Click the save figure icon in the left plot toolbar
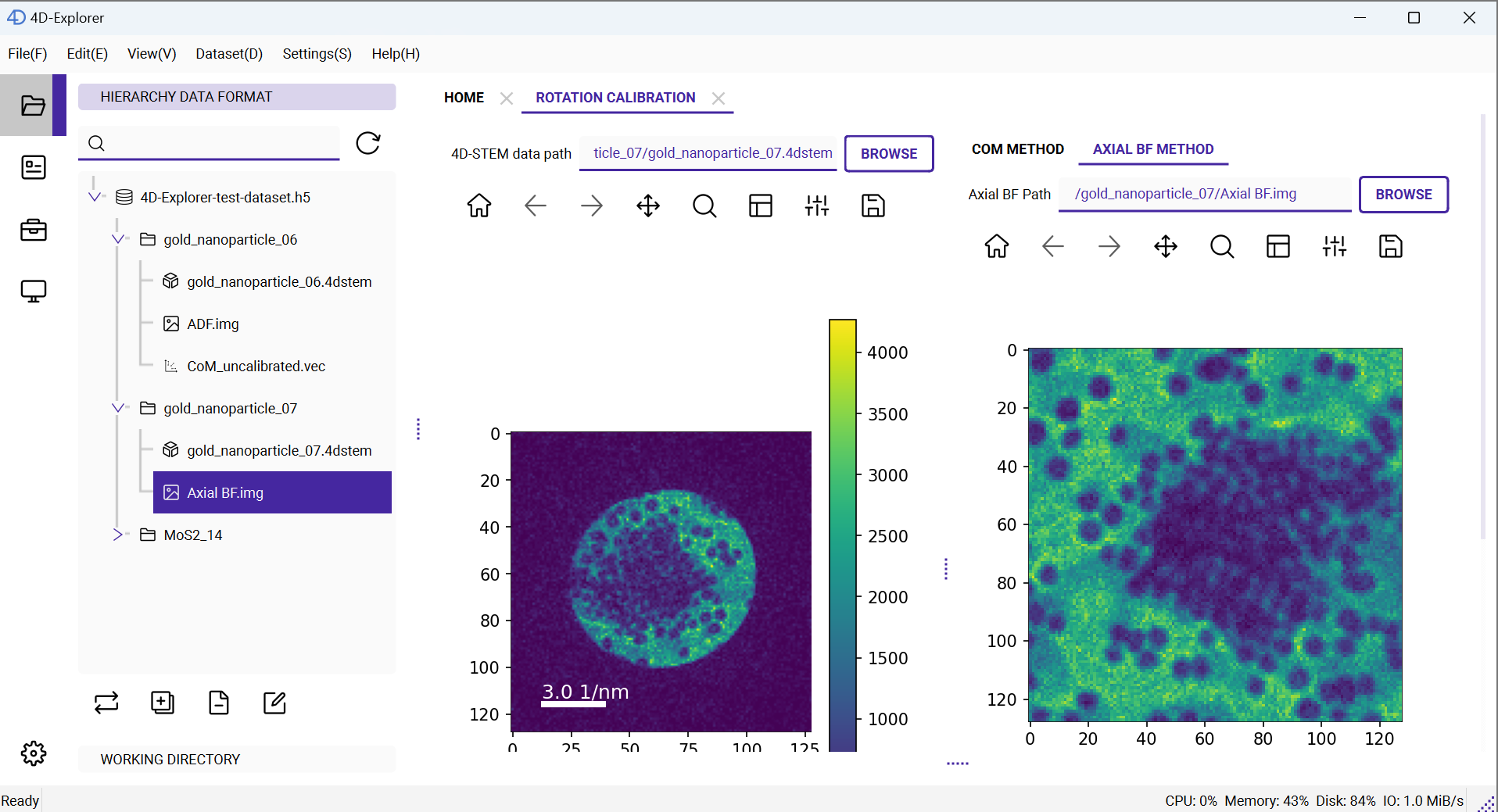Image resolution: width=1498 pixels, height=812 pixels. coord(873,206)
